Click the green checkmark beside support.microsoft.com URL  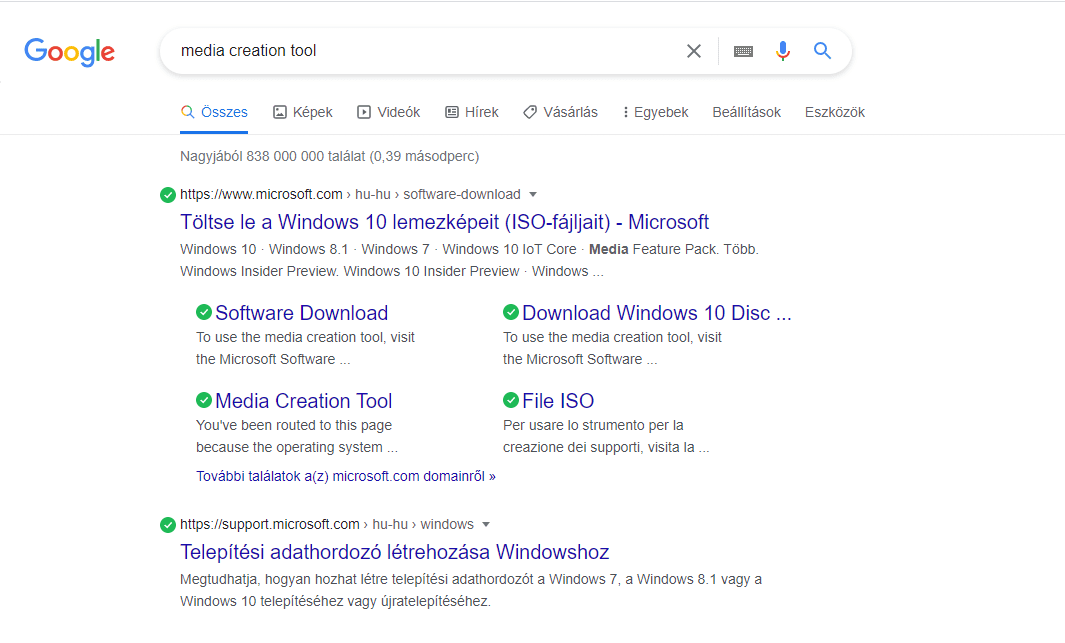click(x=168, y=525)
